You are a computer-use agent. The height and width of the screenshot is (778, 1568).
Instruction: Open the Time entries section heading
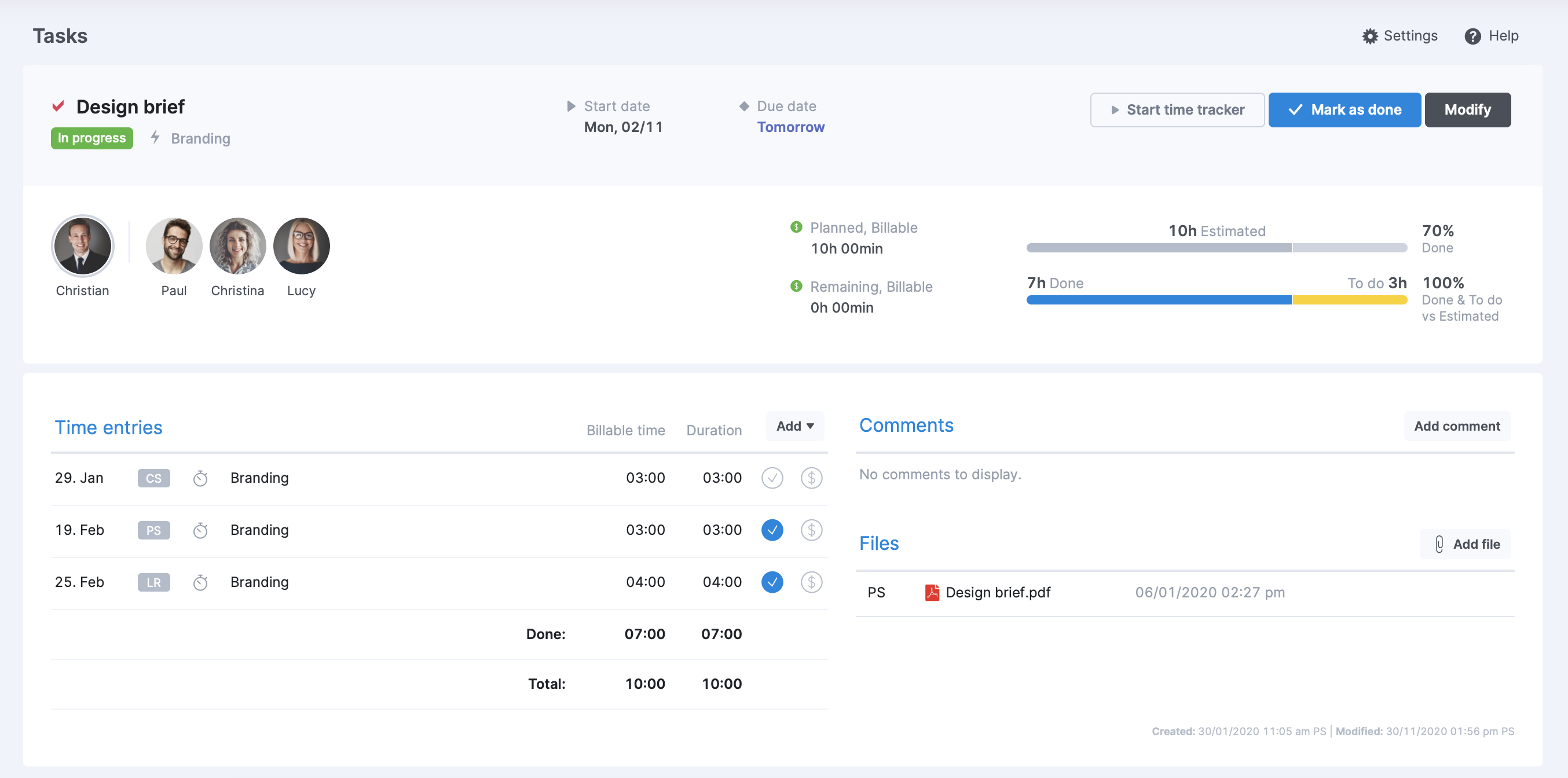coord(108,427)
